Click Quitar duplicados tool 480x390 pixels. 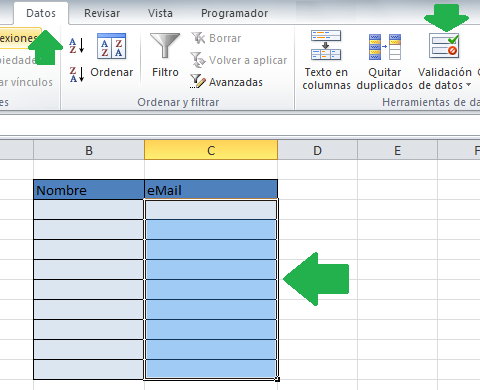(385, 61)
